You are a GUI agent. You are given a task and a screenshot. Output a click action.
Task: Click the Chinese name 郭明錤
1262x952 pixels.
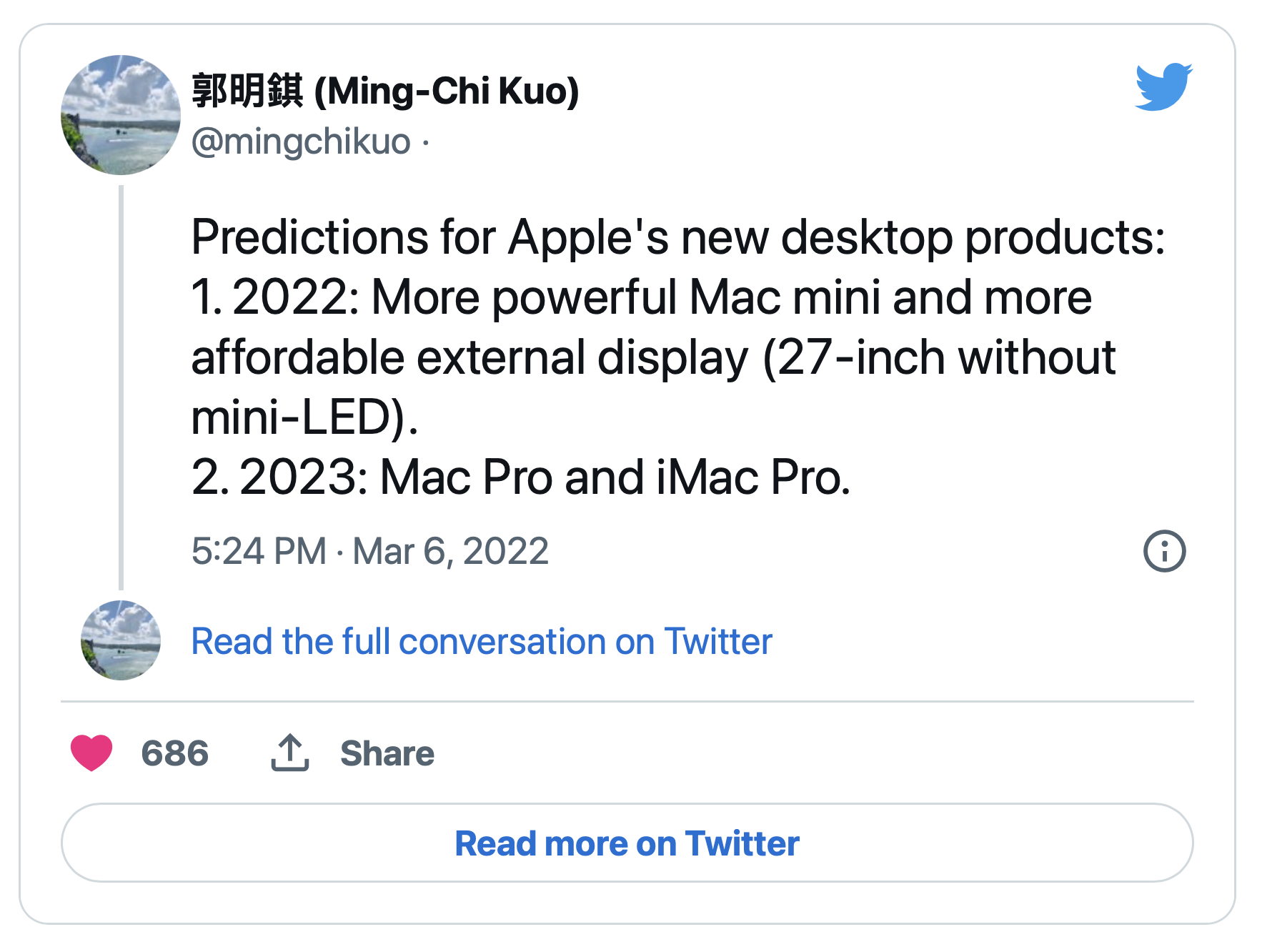click(247, 91)
